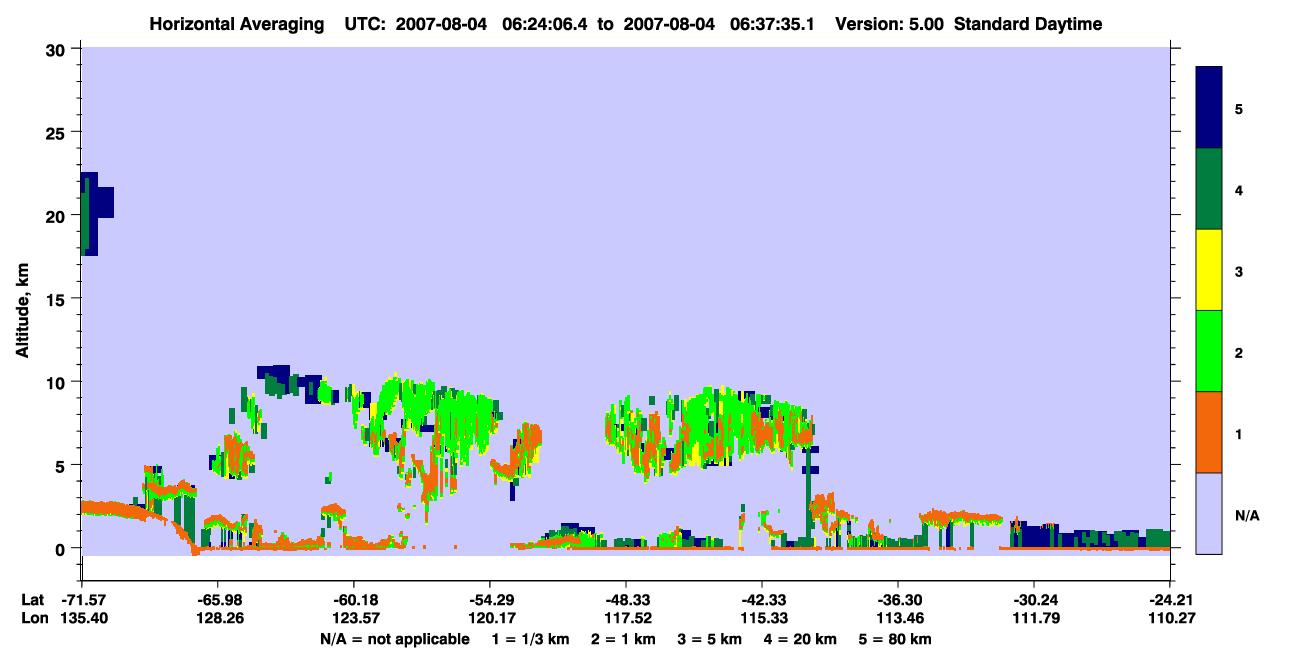Click the colorbar 'N/A' label
Screen dimensions: 1300x667
point(1247,515)
